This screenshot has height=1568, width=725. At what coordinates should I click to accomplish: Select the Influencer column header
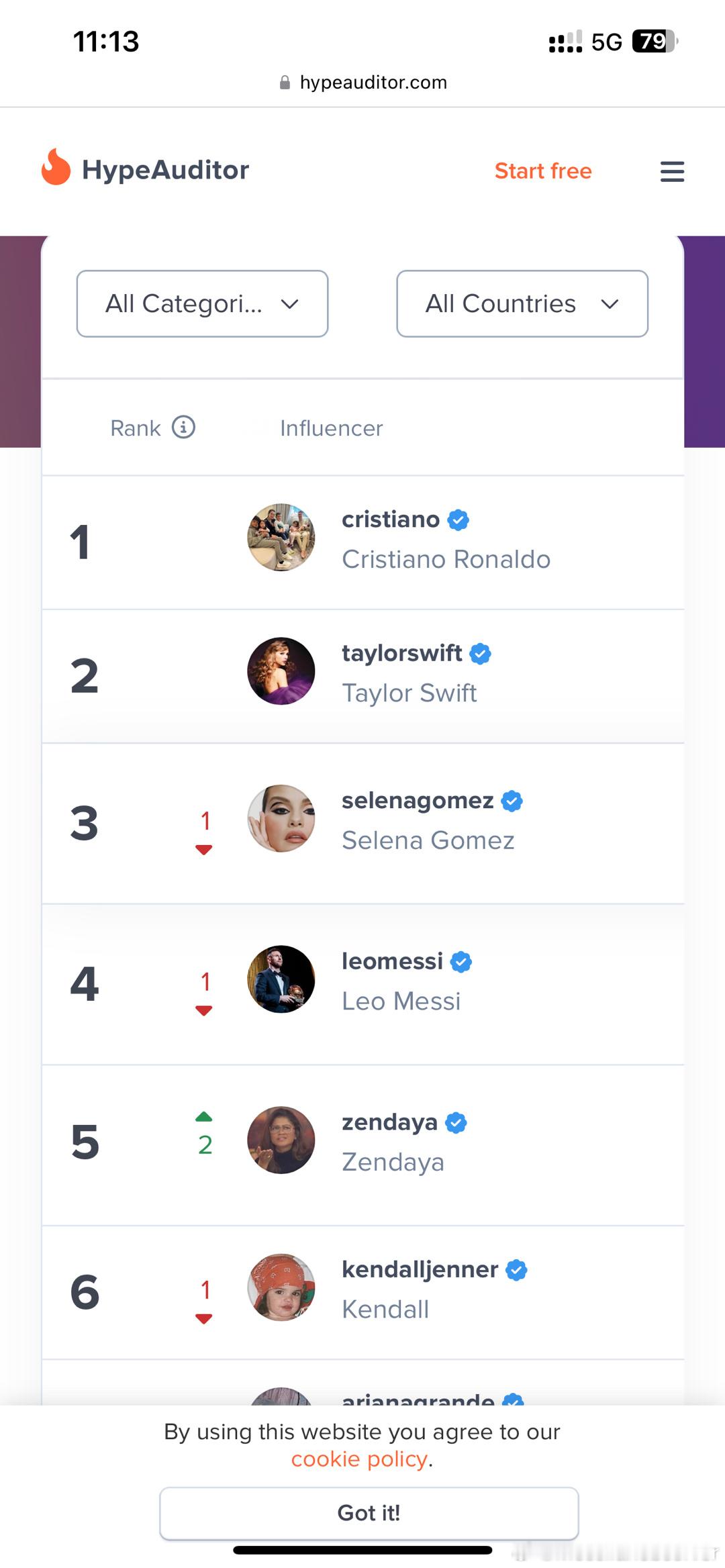(x=332, y=428)
